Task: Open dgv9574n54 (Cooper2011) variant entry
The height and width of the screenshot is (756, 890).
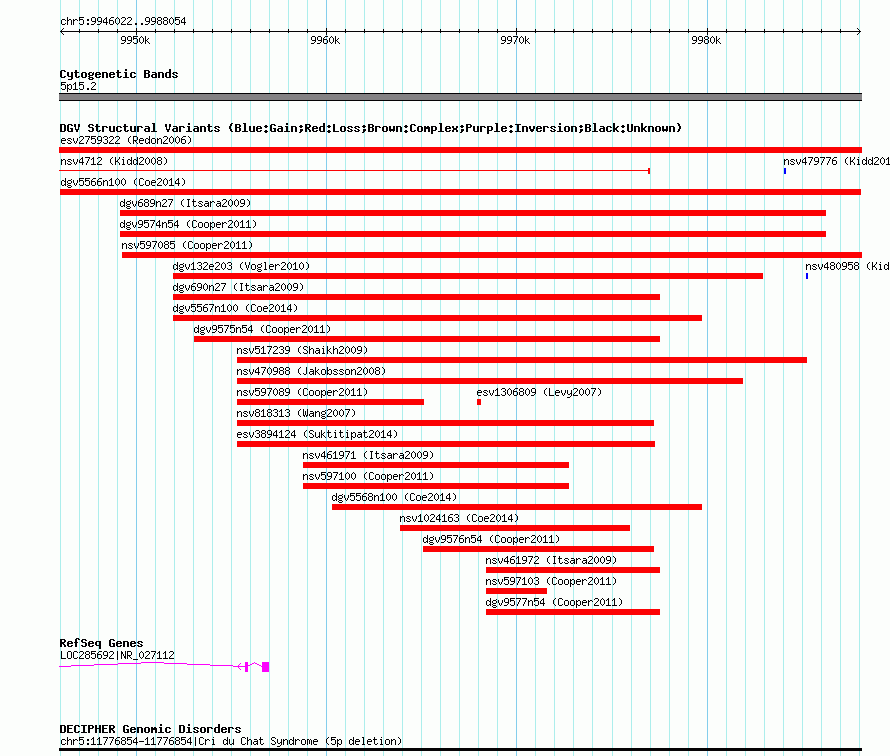Action: click(188, 224)
